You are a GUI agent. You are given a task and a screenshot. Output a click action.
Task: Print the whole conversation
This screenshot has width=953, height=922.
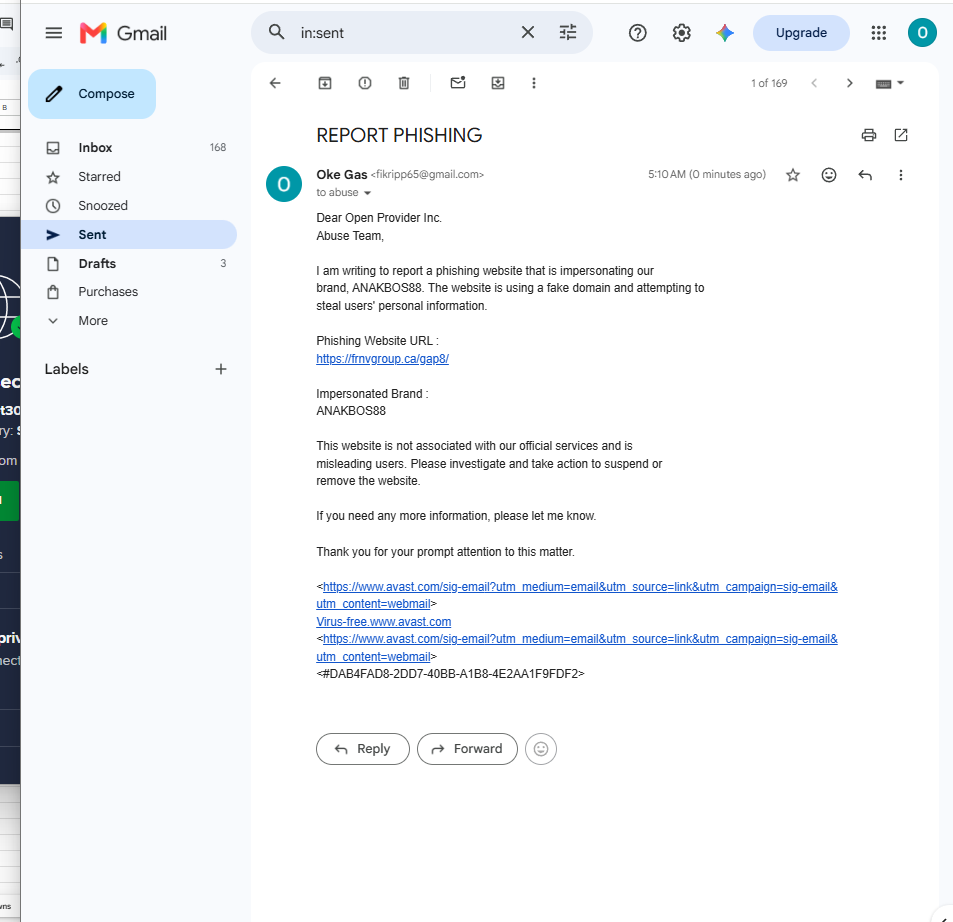point(869,135)
